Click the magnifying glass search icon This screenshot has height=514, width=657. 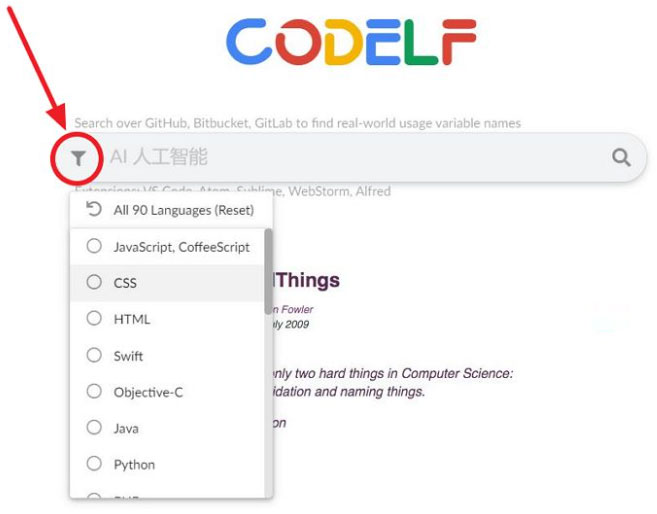(x=621, y=157)
